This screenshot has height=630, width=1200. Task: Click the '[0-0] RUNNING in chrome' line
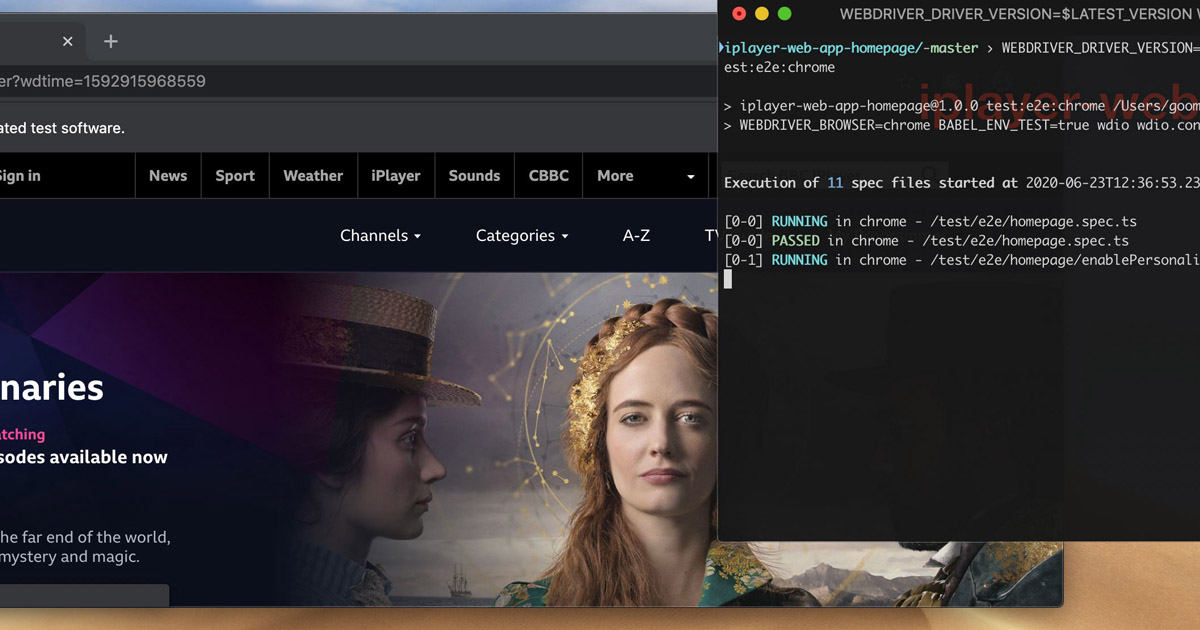coord(930,222)
